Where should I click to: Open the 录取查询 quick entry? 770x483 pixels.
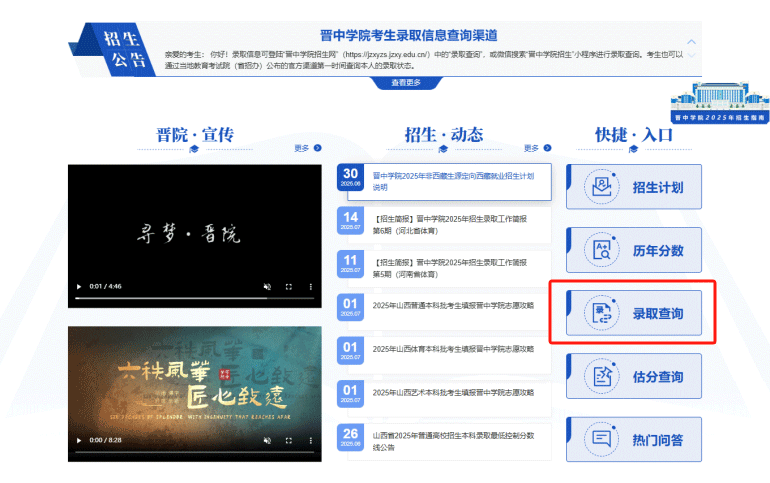[634, 313]
